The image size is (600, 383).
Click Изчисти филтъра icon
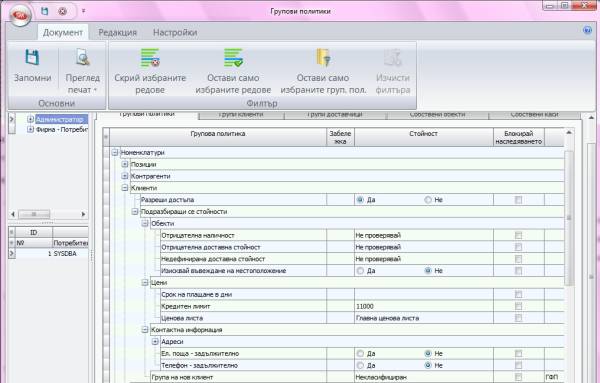point(393,57)
